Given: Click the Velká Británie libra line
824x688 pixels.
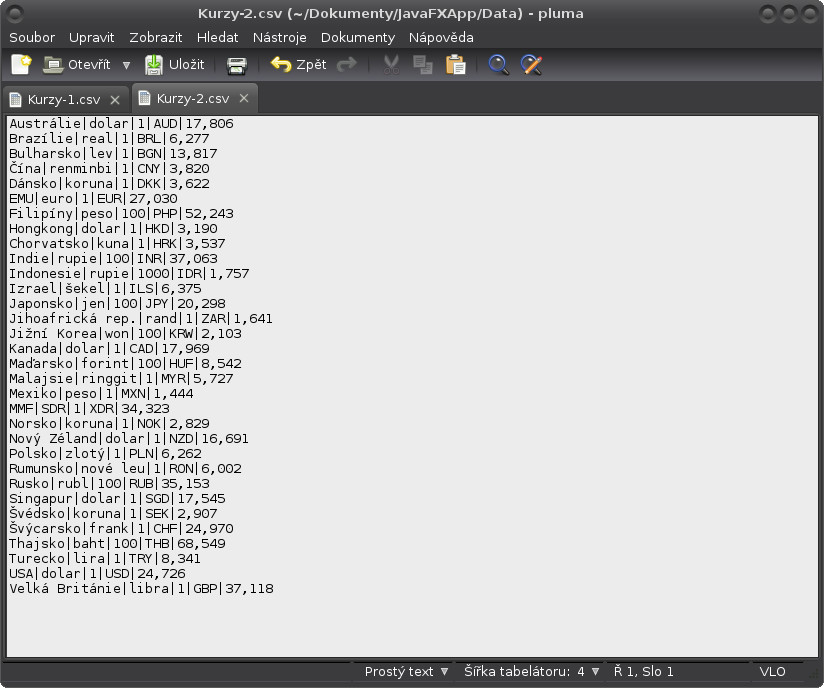Looking at the screenshot, I should click(x=141, y=589).
